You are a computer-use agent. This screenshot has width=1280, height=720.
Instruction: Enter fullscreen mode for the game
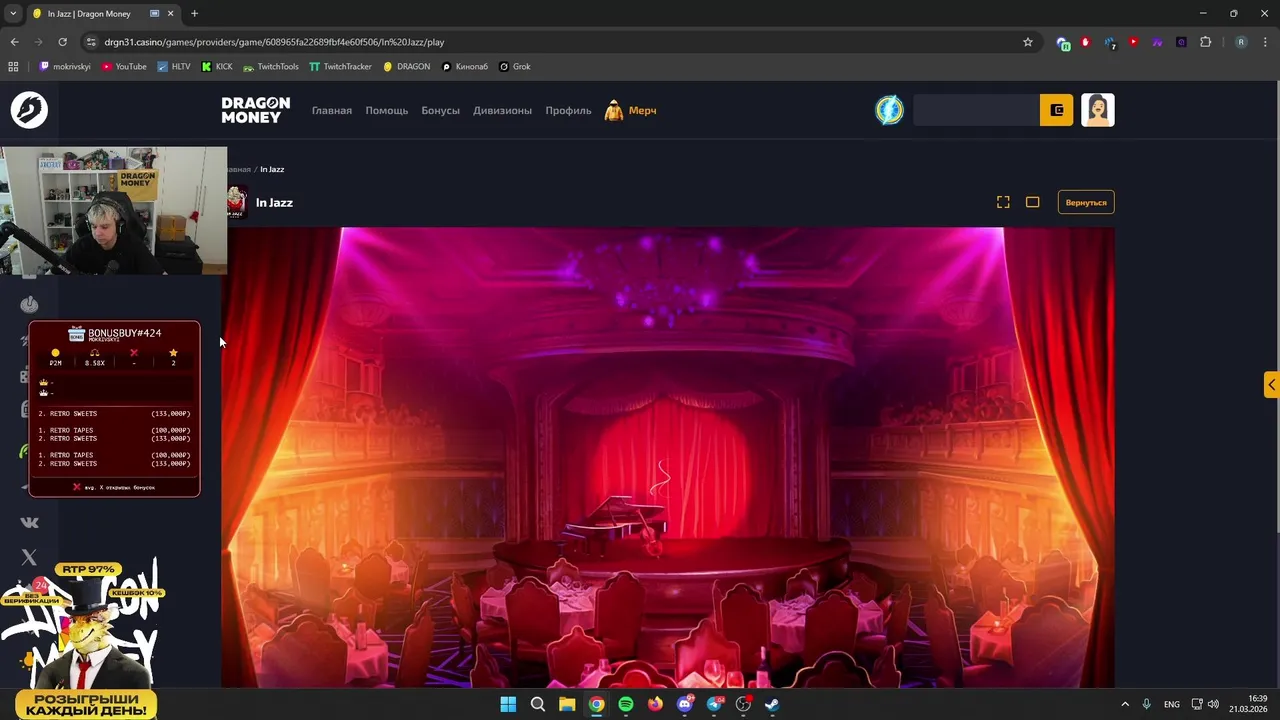[1003, 202]
